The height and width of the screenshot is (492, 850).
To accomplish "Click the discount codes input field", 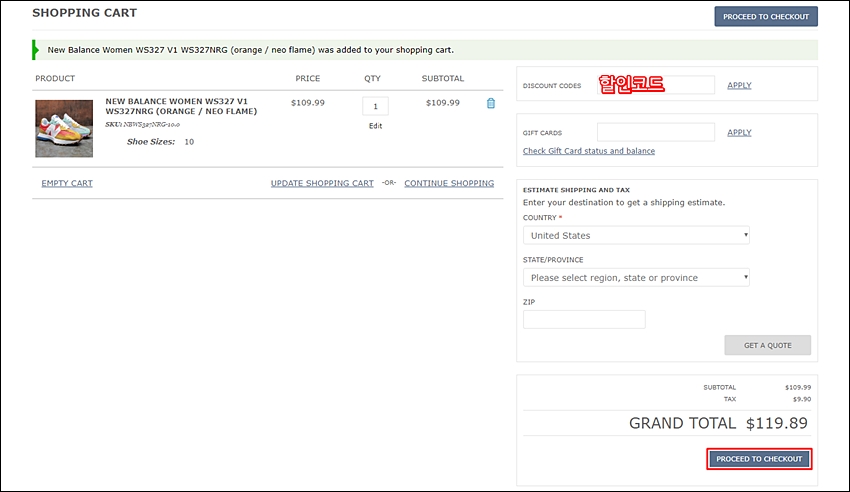I will pyautogui.click(x=655, y=85).
